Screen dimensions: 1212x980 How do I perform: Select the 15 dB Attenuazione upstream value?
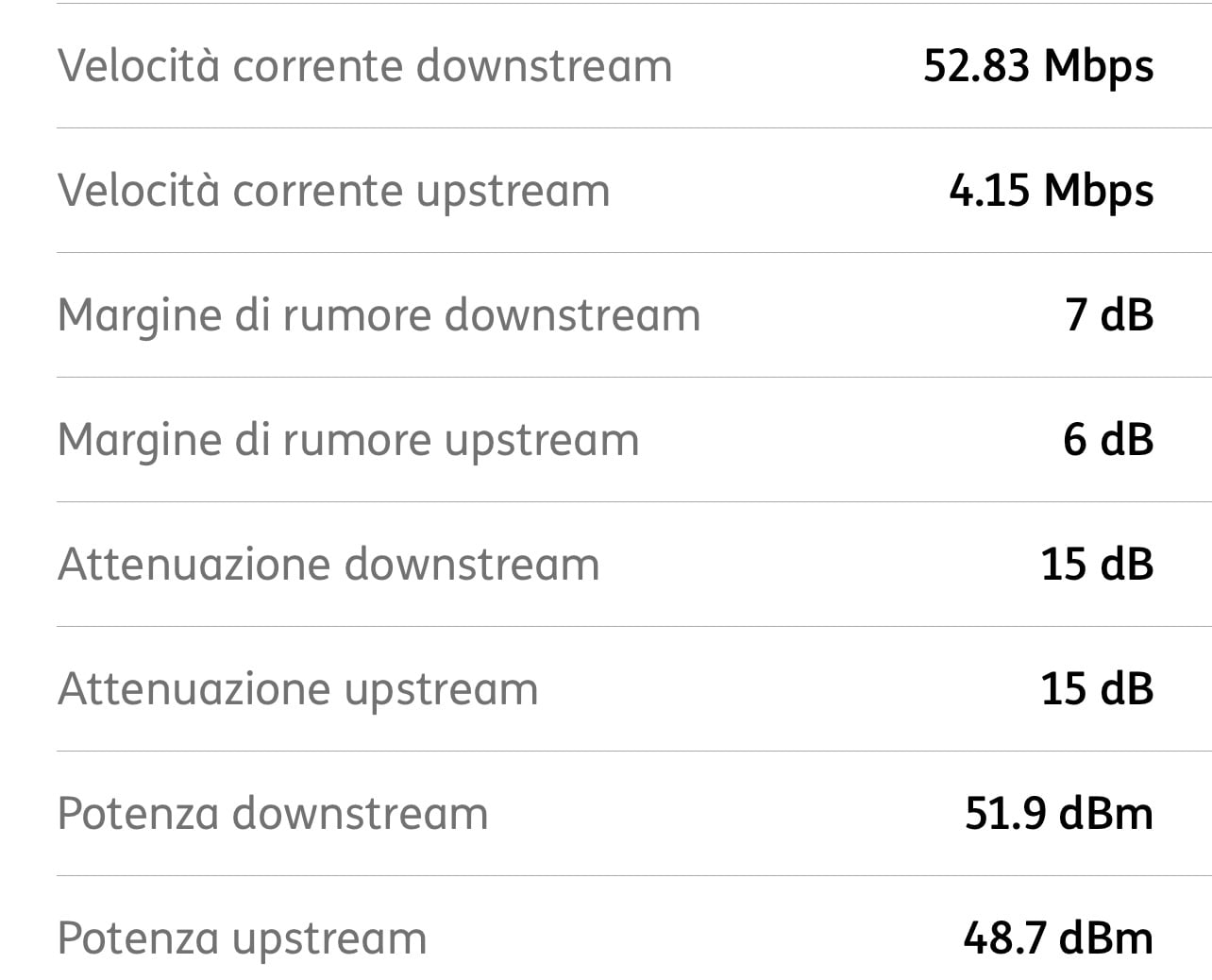pyautogui.click(x=1097, y=689)
